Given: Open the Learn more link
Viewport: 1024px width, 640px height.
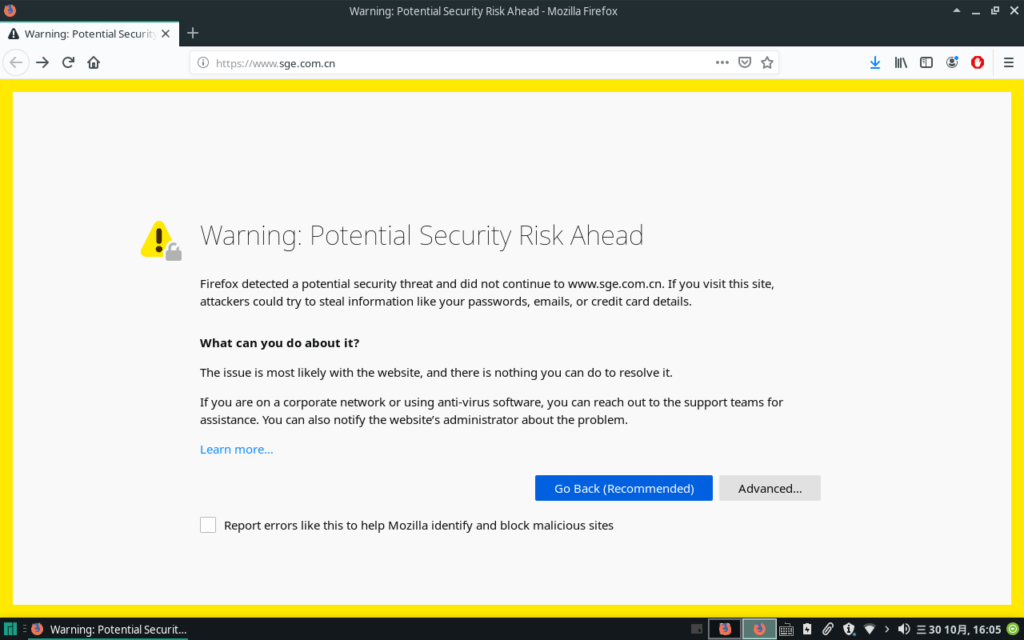Looking at the screenshot, I should coord(236,449).
